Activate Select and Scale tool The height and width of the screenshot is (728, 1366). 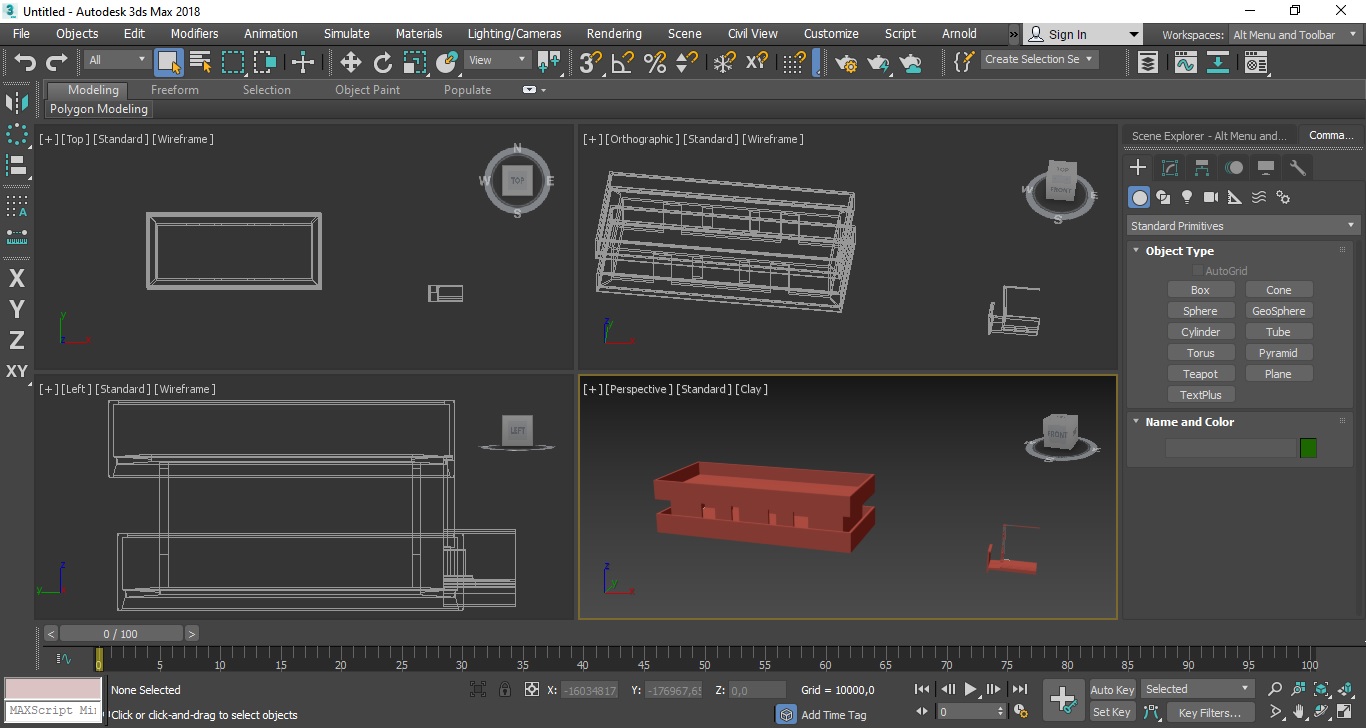point(415,63)
